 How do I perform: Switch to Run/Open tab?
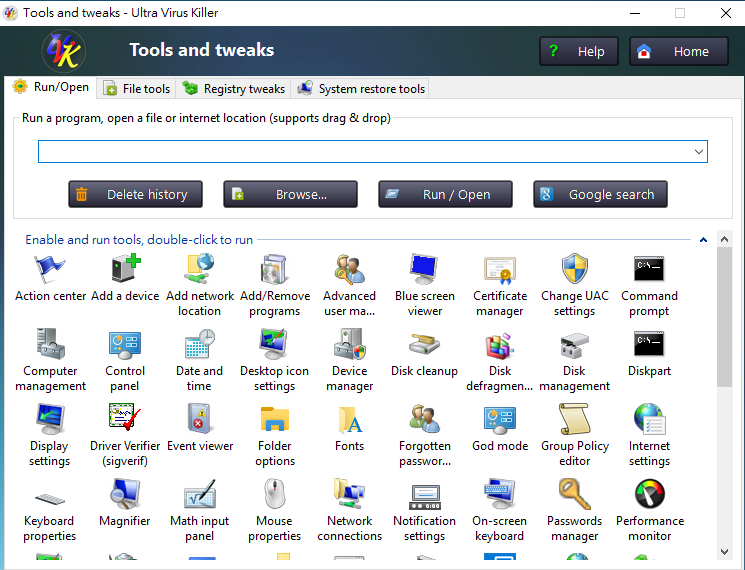(x=51, y=87)
